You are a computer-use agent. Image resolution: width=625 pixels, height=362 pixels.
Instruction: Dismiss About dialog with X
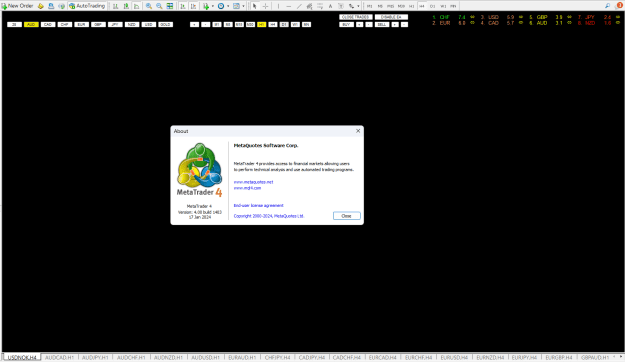coord(358,131)
